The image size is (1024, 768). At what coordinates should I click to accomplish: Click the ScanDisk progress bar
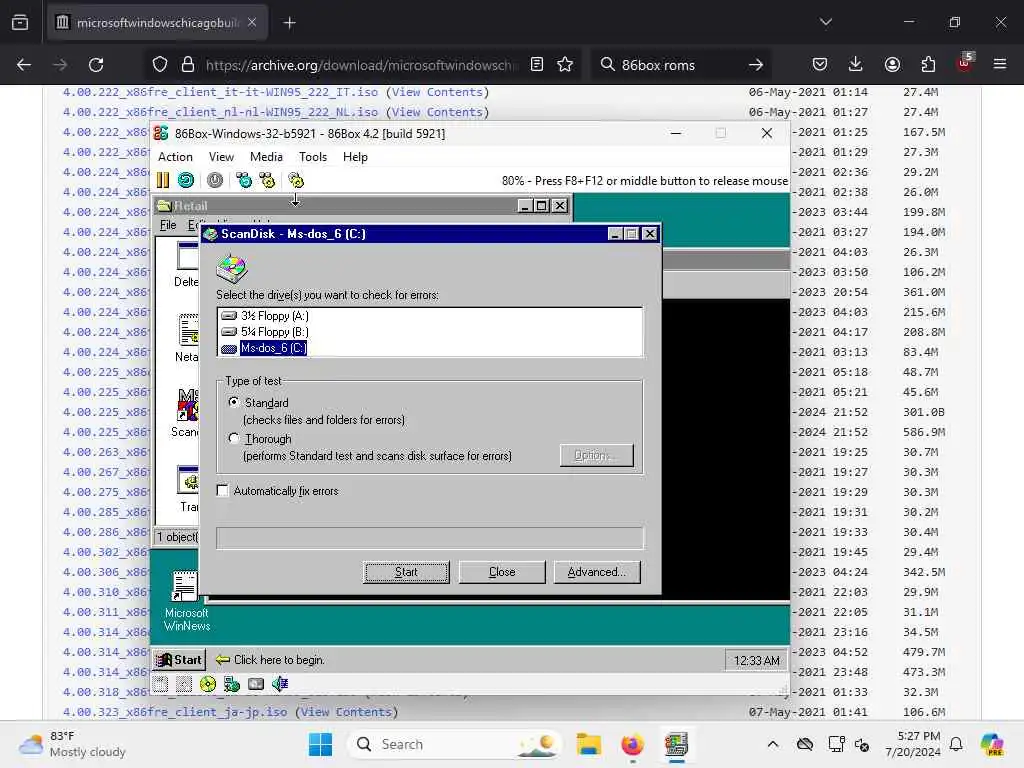[430, 537]
